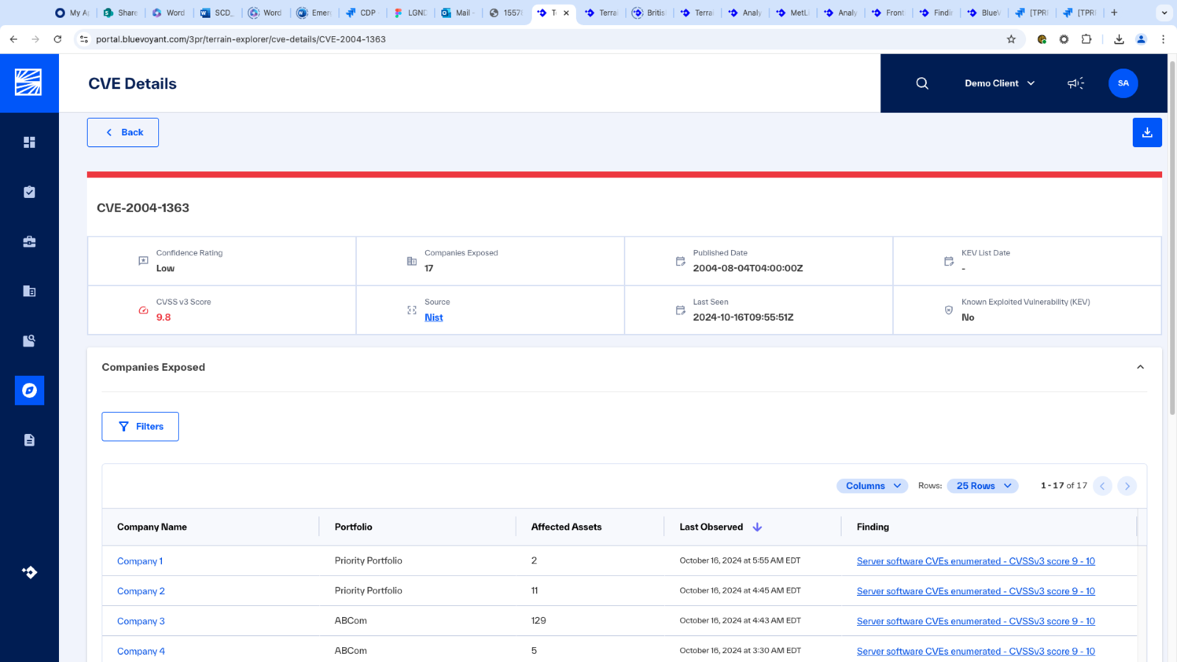
Task: Close the active browser tab
Action: 566,13
